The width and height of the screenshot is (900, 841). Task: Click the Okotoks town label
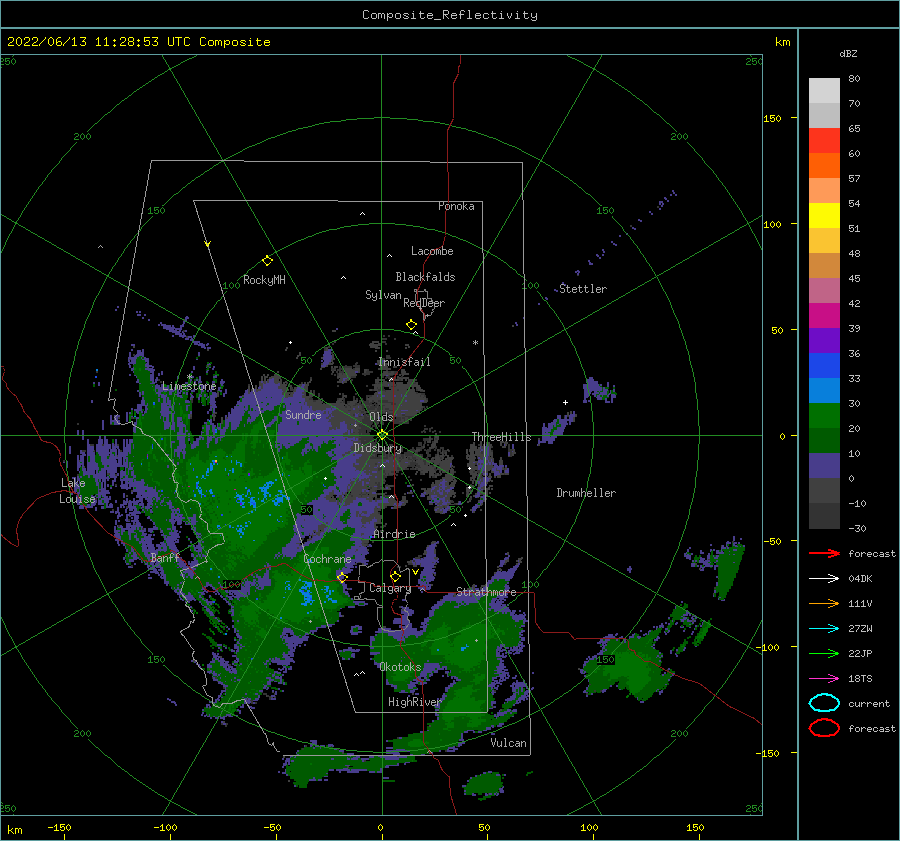click(x=400, y=667)
